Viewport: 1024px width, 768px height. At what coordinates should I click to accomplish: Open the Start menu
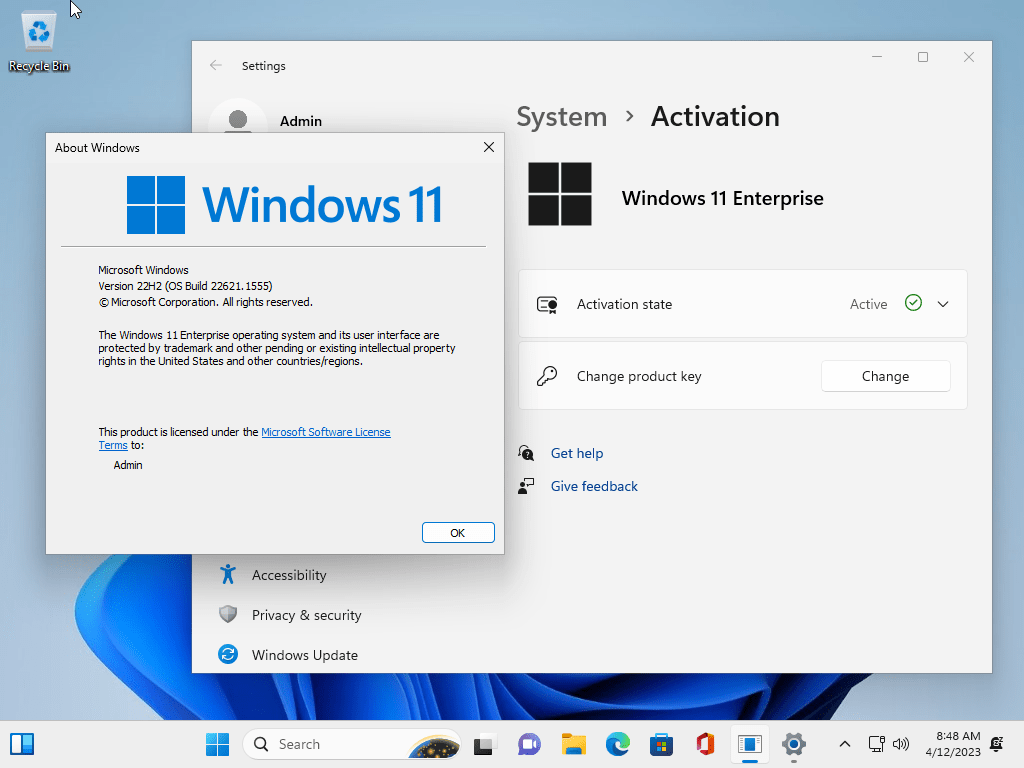pos(217,744)
